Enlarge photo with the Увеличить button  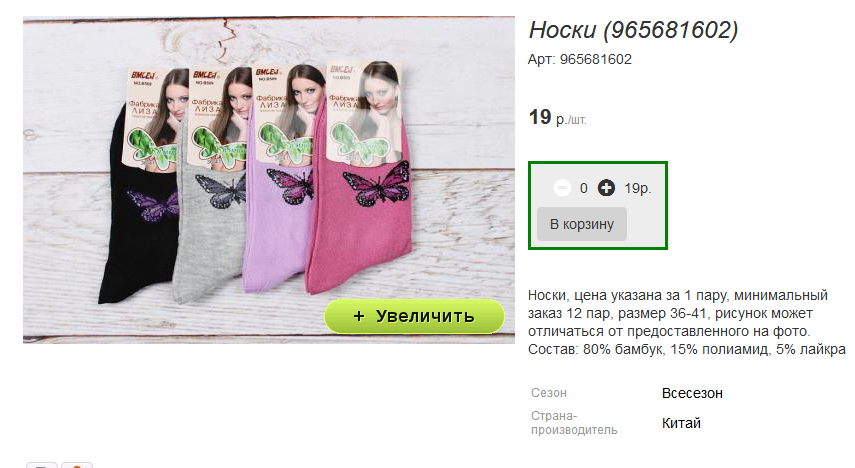[414, 316]
